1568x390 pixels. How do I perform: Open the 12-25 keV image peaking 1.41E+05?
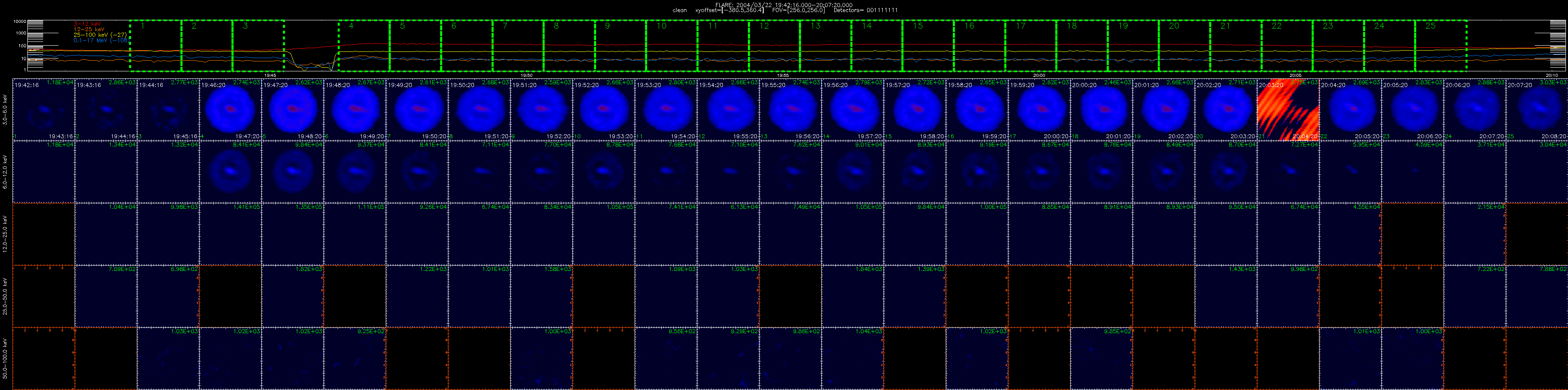coord(231,234)
